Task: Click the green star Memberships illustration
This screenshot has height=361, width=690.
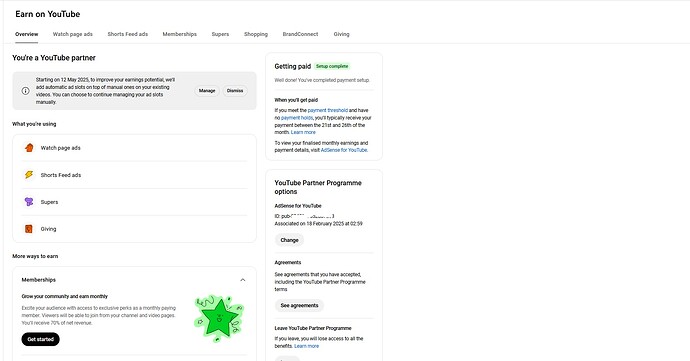Action: point(219,318)
